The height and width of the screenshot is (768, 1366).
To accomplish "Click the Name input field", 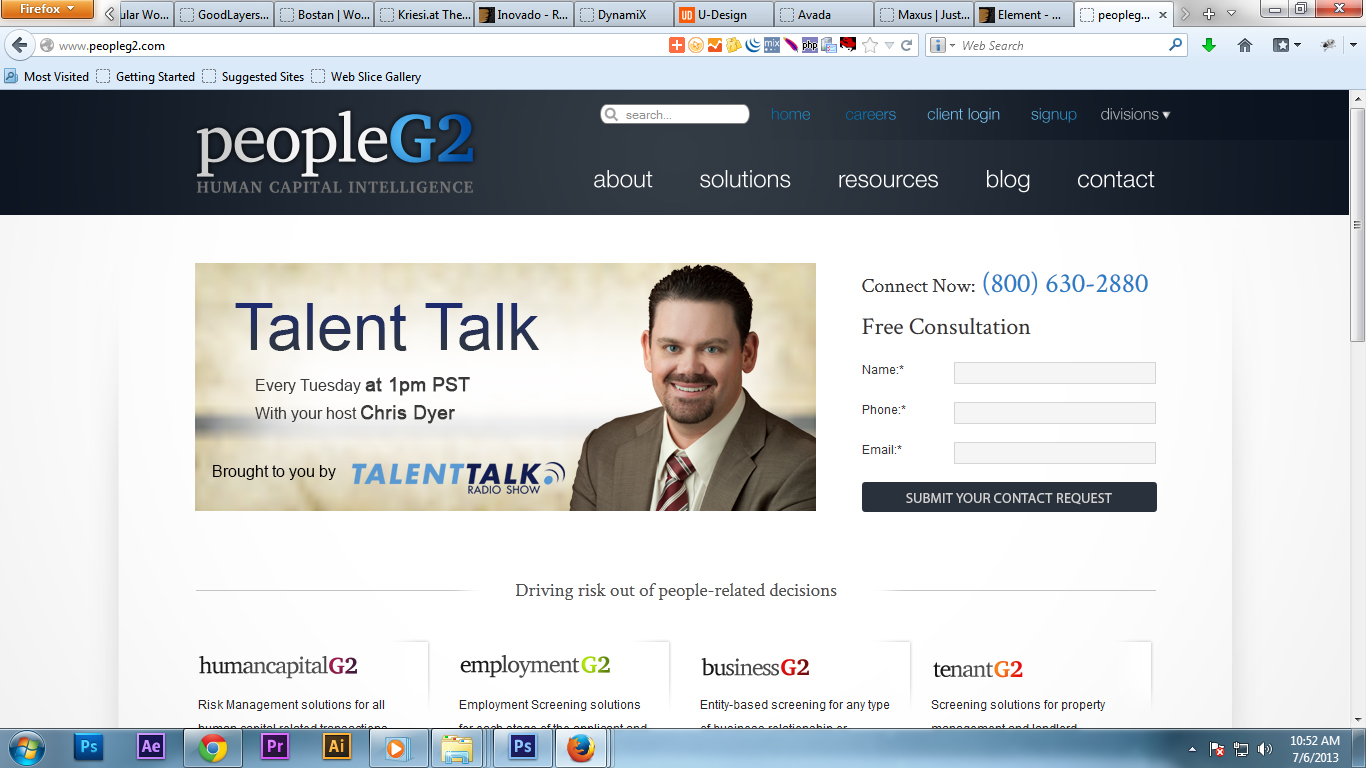I will tap(1055, 373).
